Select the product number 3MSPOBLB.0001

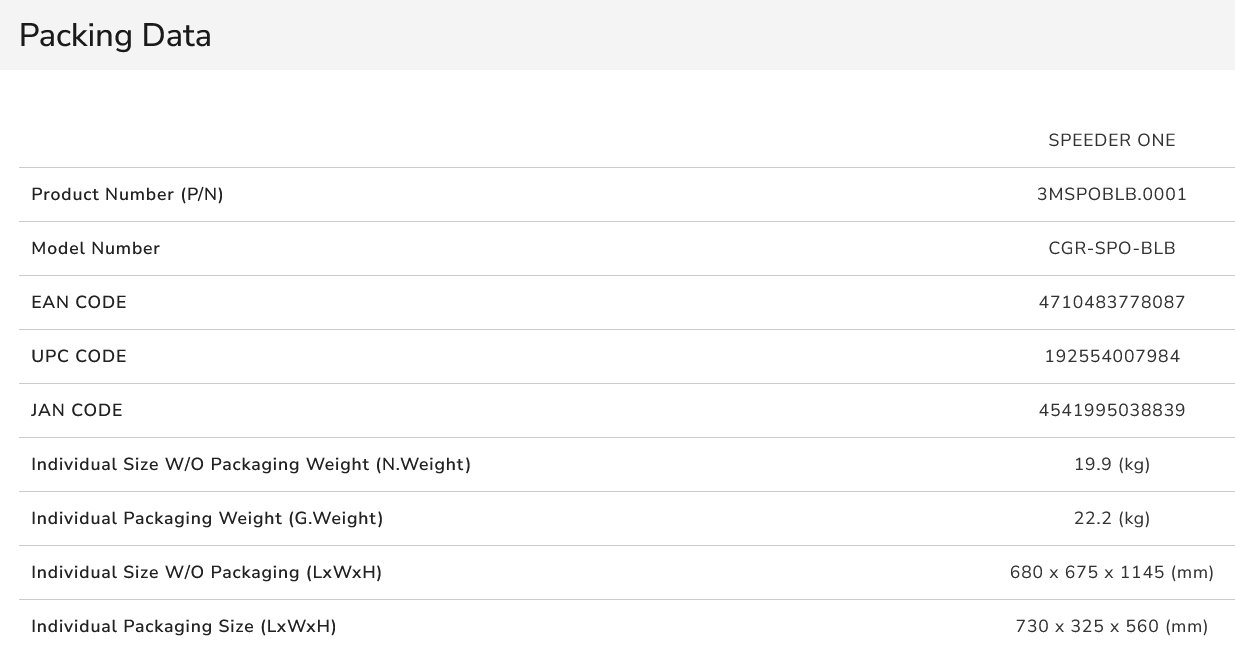[1111, 195]
